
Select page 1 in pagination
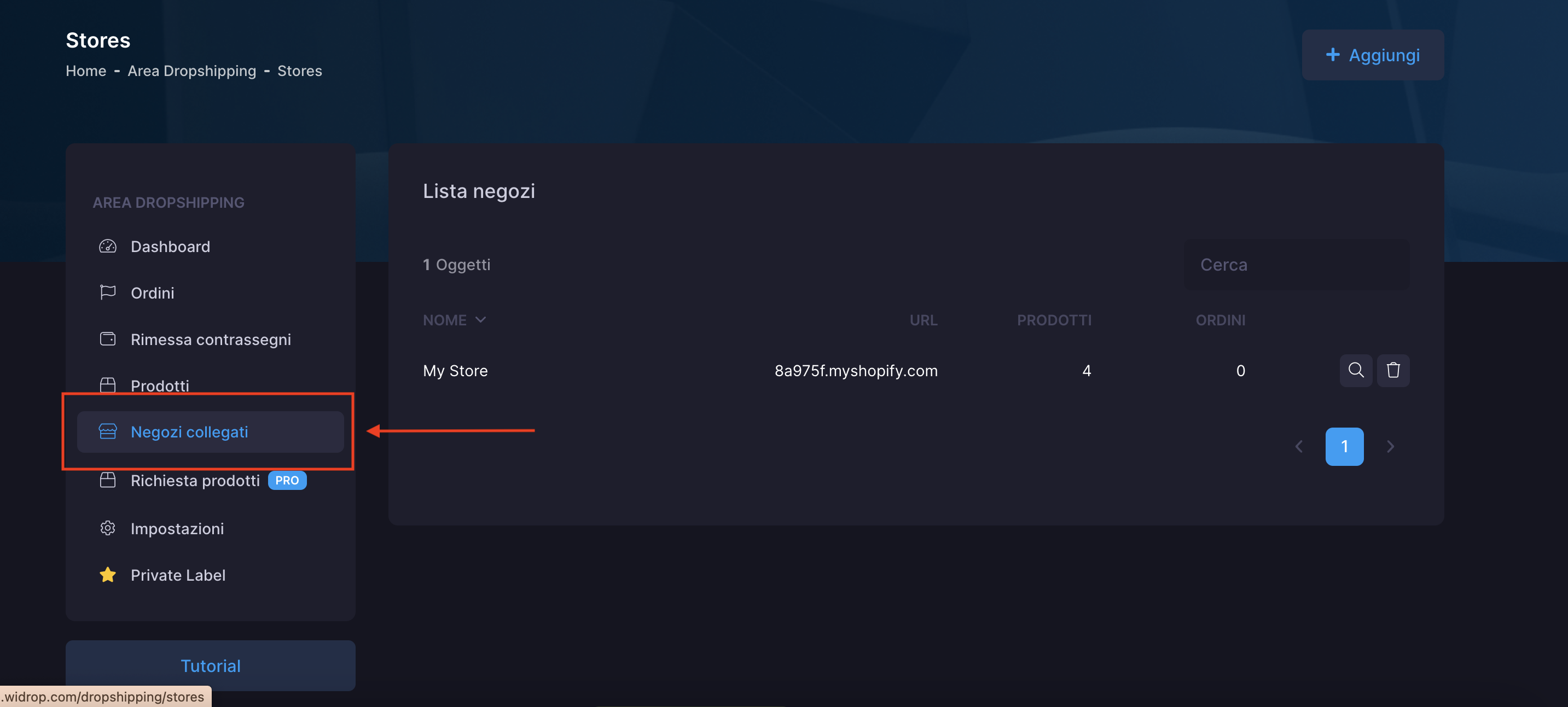1344,446
